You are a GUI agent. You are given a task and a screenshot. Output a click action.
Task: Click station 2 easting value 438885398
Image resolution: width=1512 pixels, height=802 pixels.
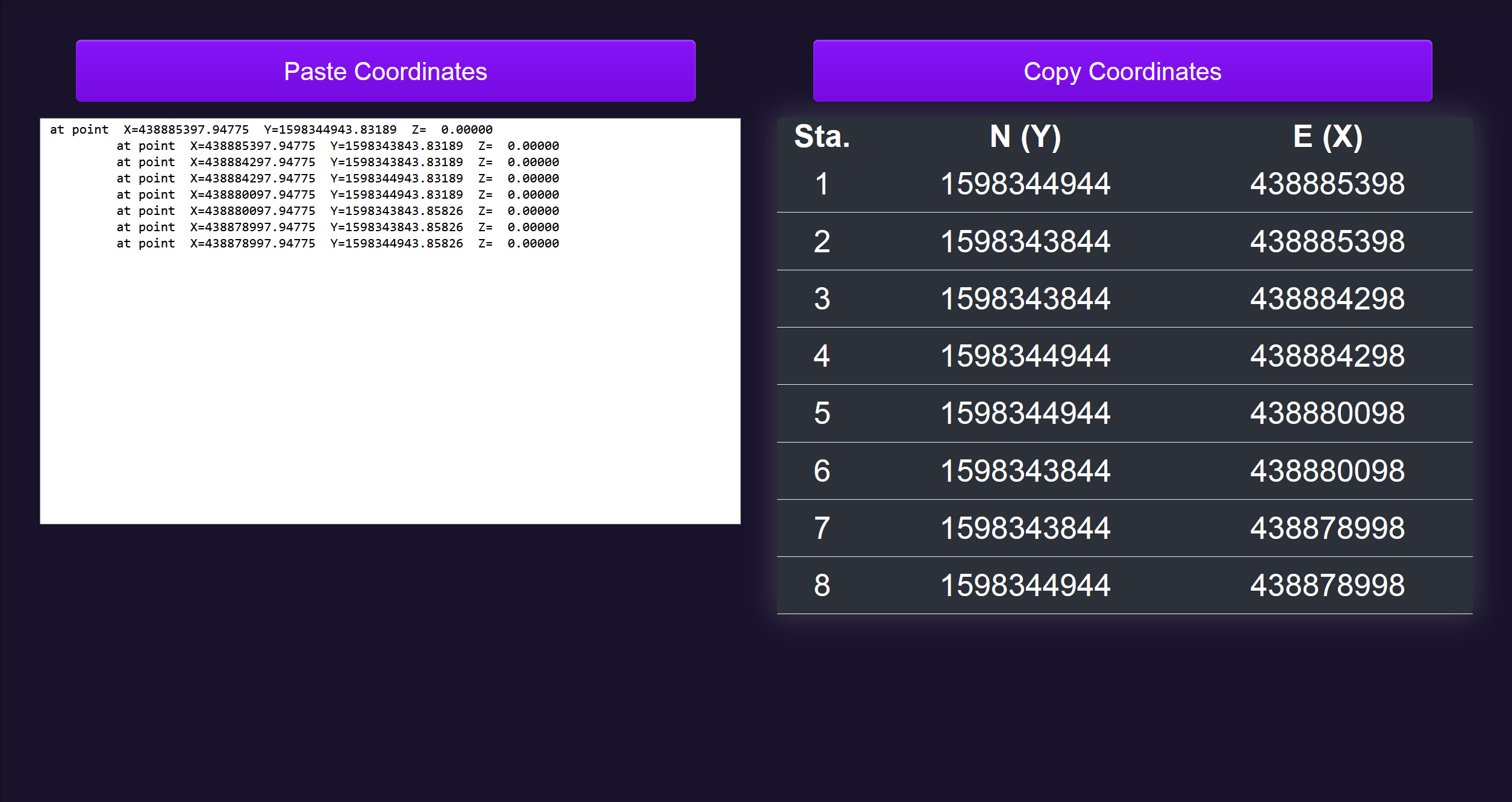click(x=1327, y=241)
